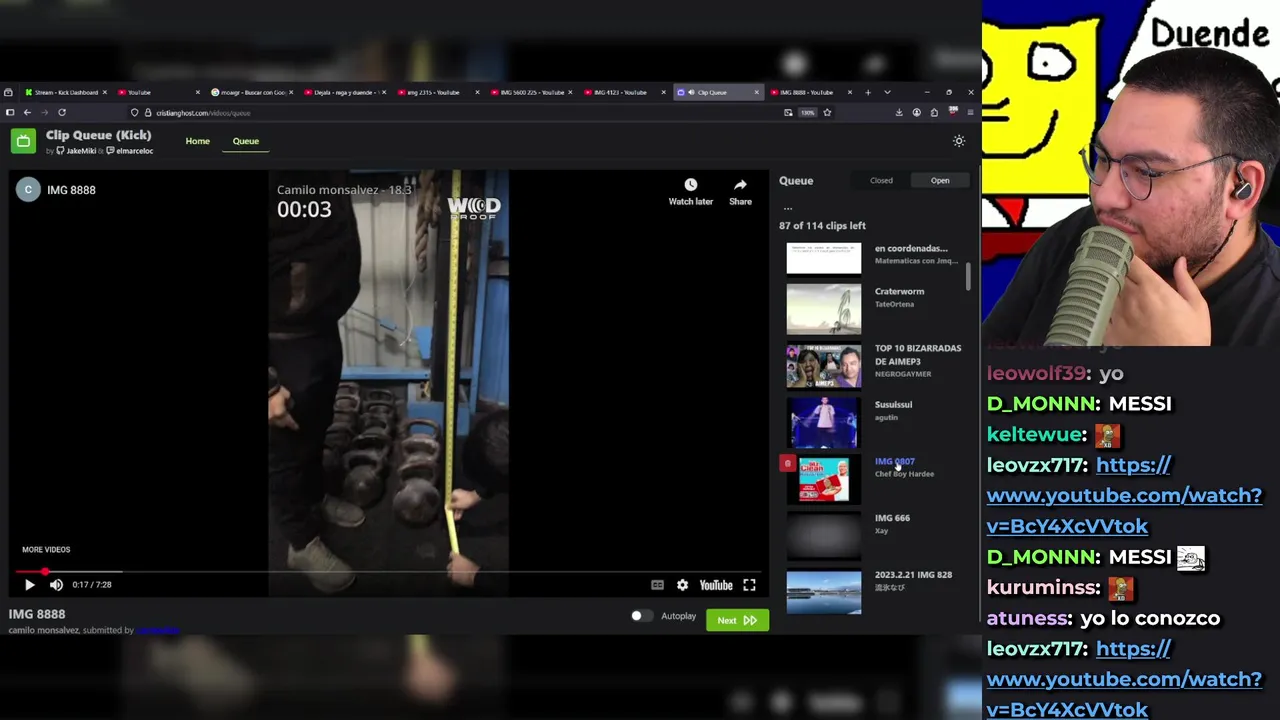This screenshot has width=1280, height=720.
Task: Open the browser account profile icon
Action: click(x=916, y=113)
